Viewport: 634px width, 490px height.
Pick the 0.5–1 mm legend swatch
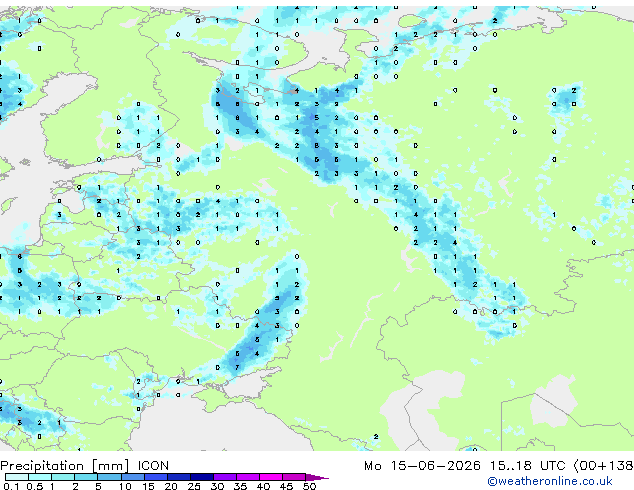[x=40, y=477]
